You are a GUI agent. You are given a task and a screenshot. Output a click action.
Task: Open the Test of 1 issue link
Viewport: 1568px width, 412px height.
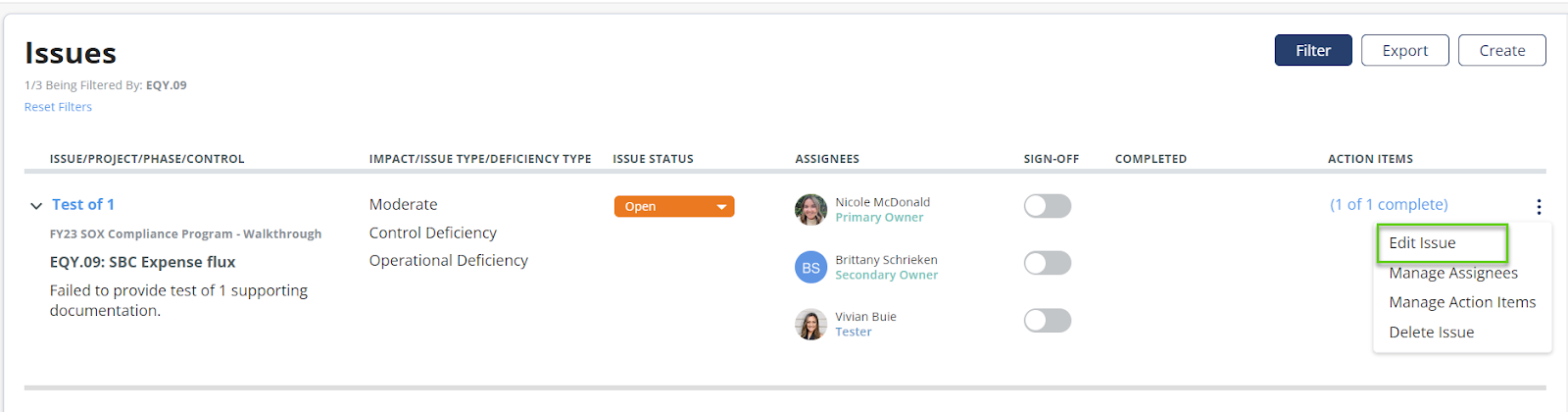[83, 204]
